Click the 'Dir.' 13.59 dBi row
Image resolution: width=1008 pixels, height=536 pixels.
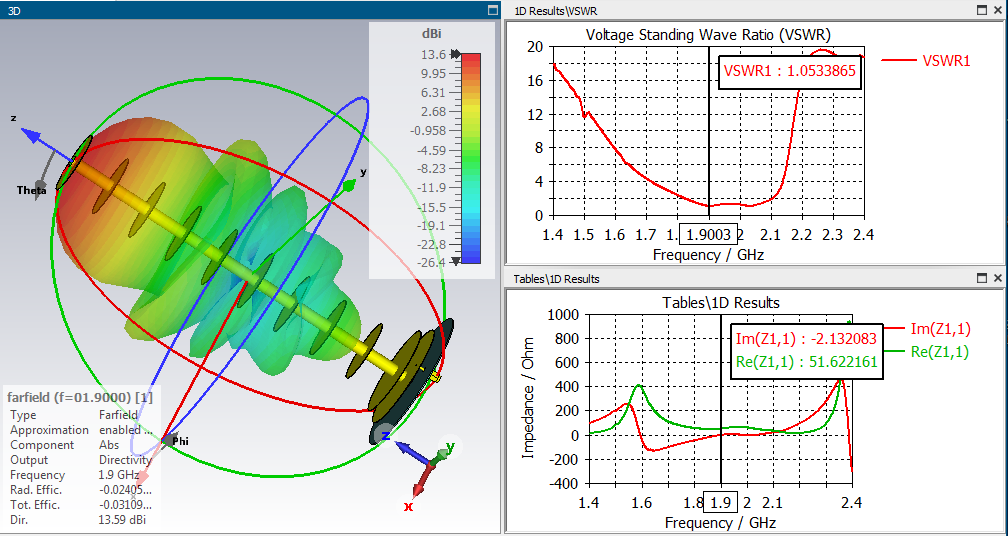[78, 519]
